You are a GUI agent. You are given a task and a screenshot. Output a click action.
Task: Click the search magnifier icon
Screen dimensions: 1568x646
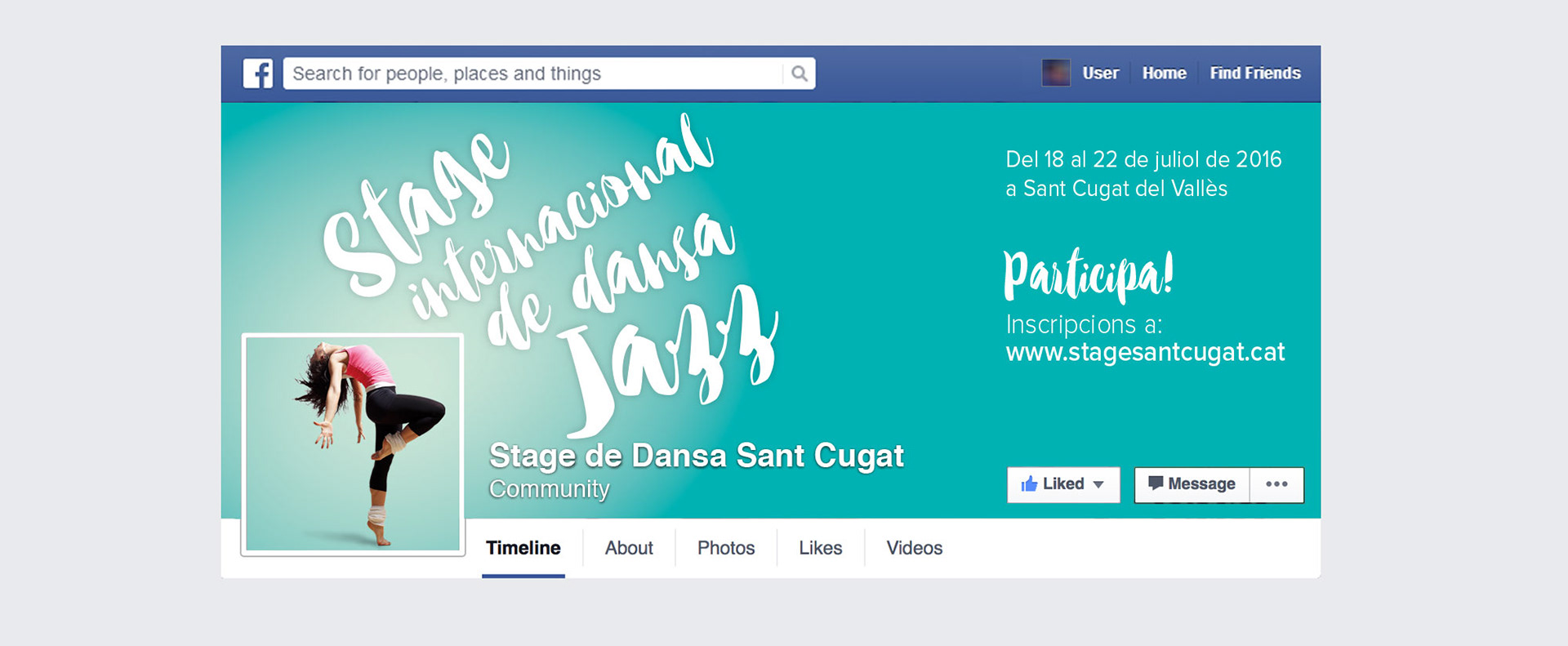click(x=800, y=74)
